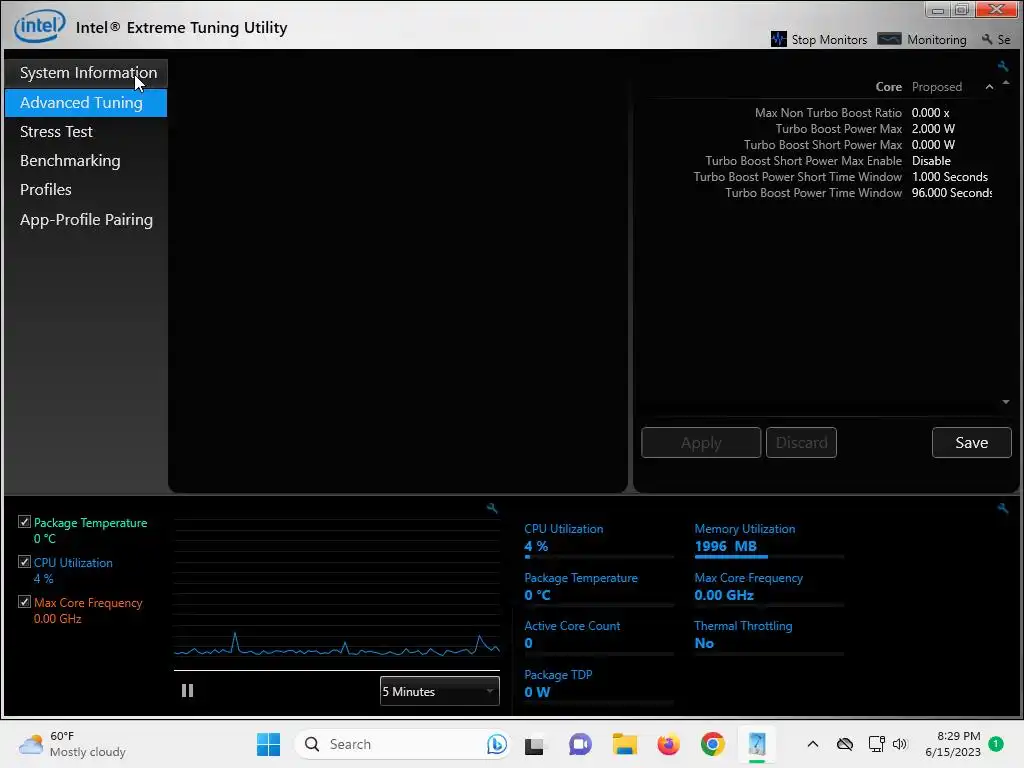Pause the monitoring graph
This screenshot has width=1024, height=768.
coord(187,690)
